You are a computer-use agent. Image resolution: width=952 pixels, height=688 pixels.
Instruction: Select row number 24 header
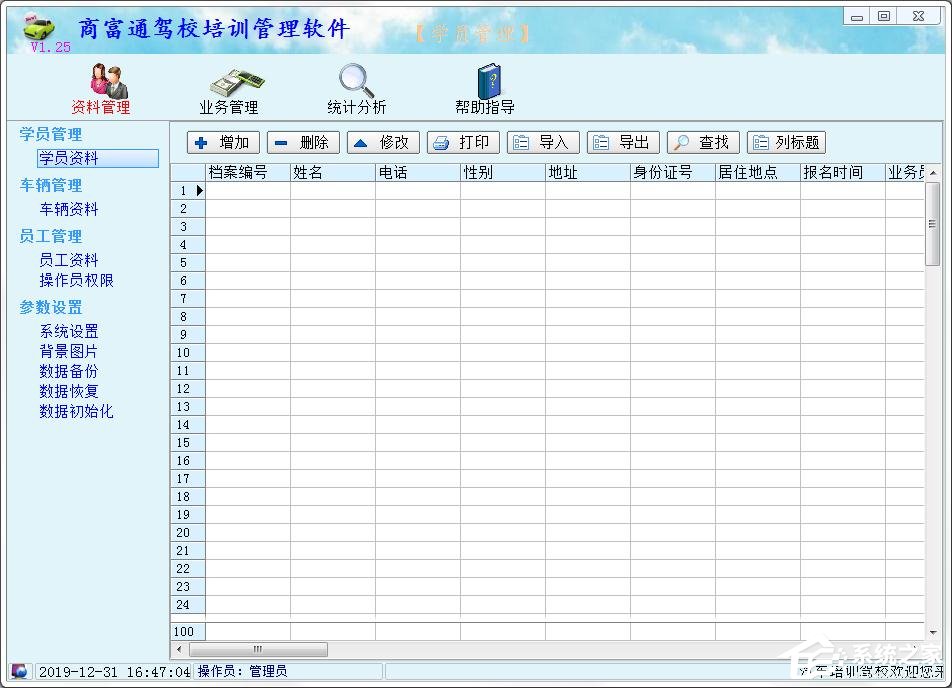188,605
